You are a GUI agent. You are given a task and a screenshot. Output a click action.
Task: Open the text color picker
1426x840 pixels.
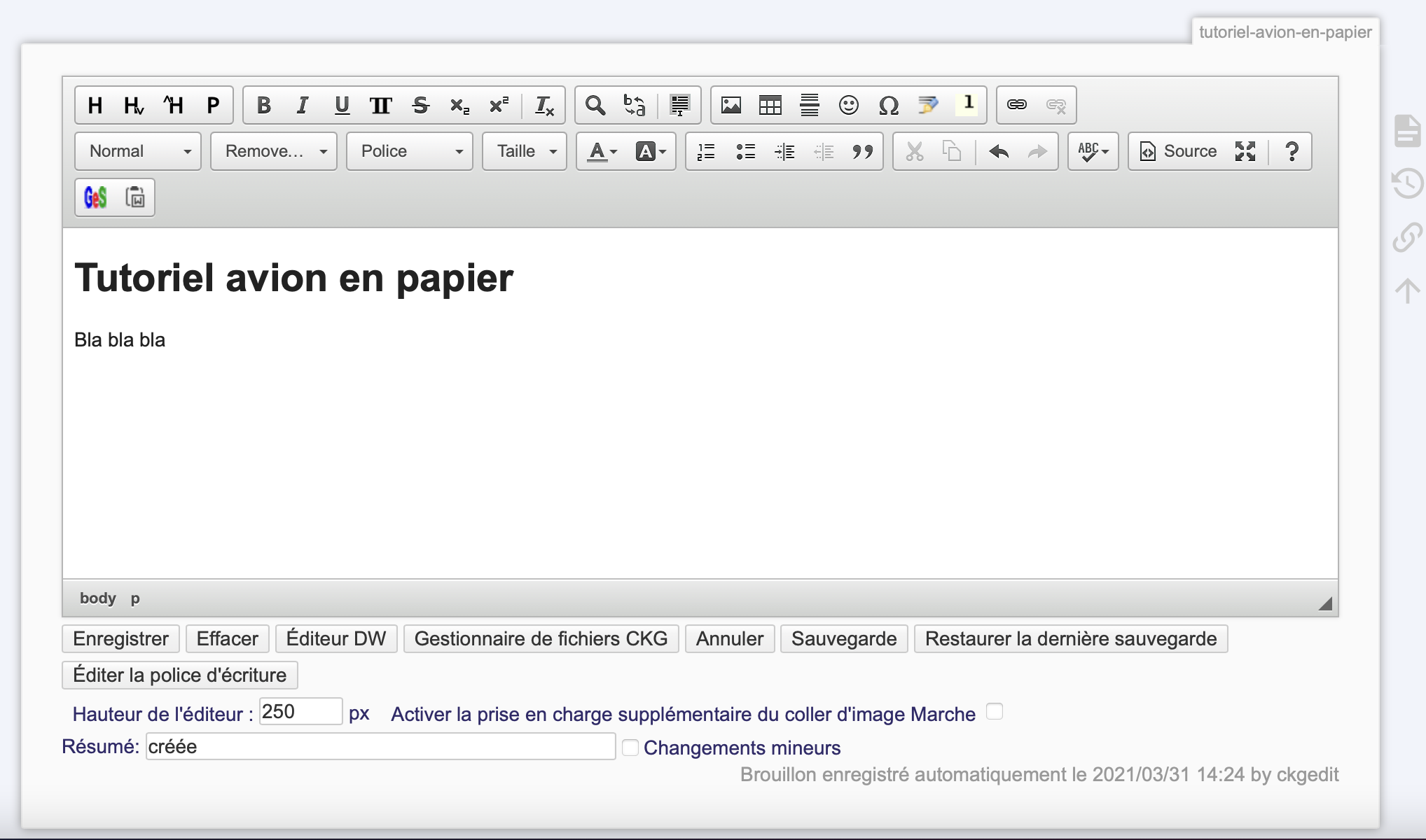(602, 151)
